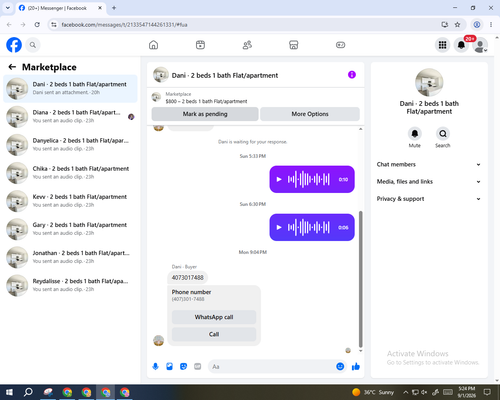Click the chat scroll-down arrow
Screen dimensions: 500x400
click(360, 351)
